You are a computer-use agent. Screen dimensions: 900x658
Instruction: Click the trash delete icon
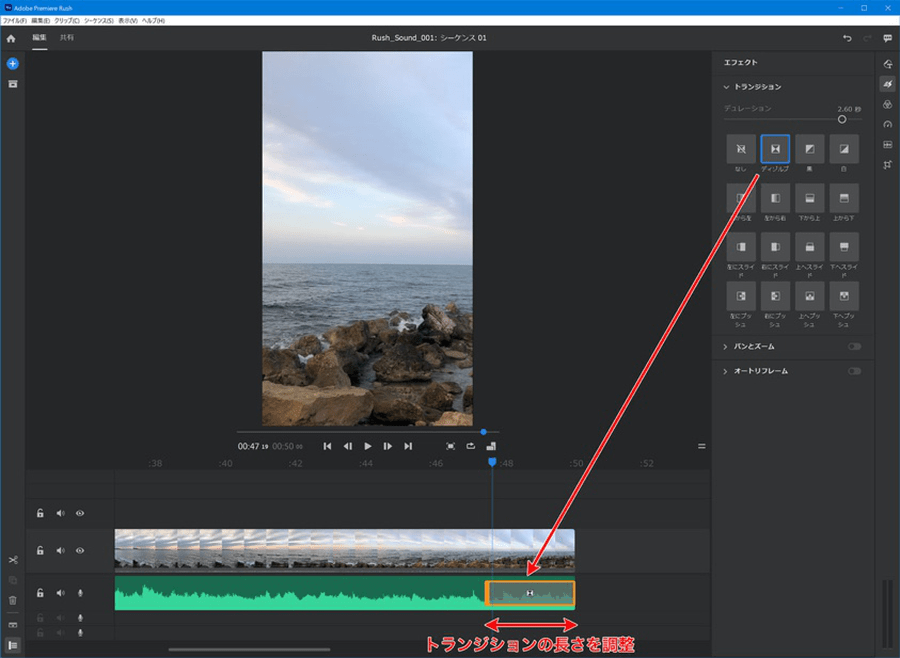click(13, 600)
